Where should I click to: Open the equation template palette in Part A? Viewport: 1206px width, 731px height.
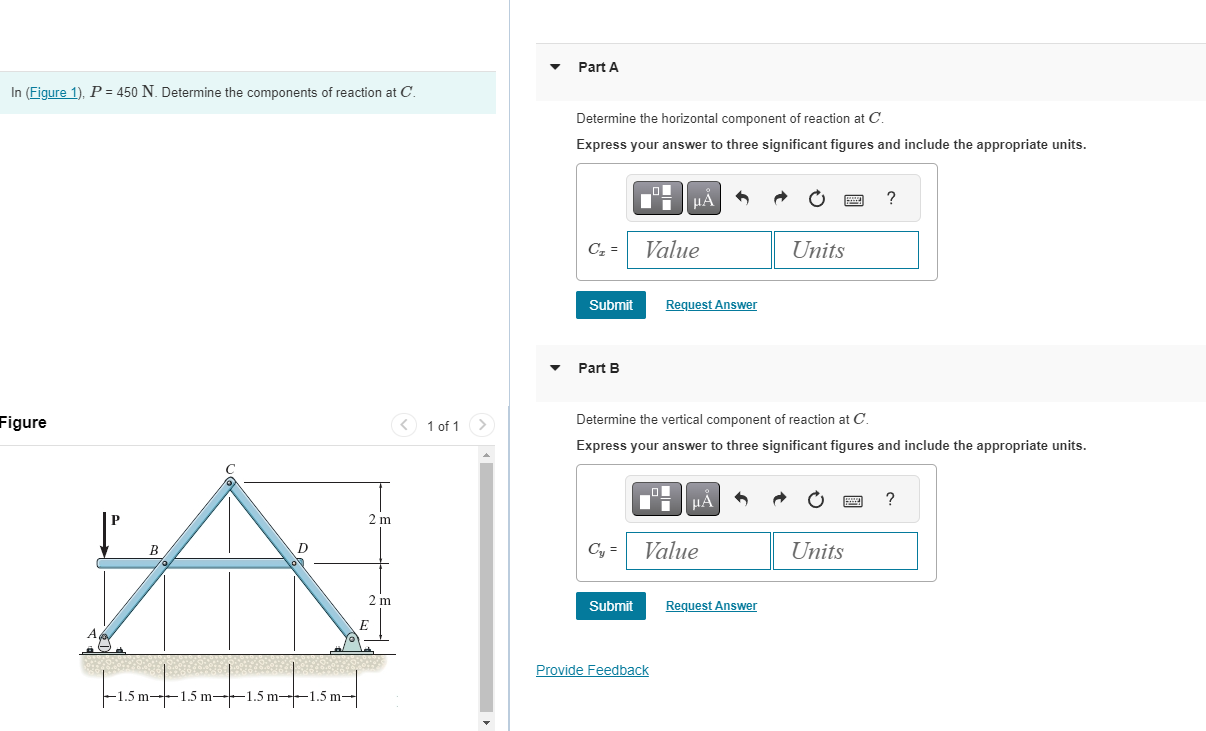(657, 197)
